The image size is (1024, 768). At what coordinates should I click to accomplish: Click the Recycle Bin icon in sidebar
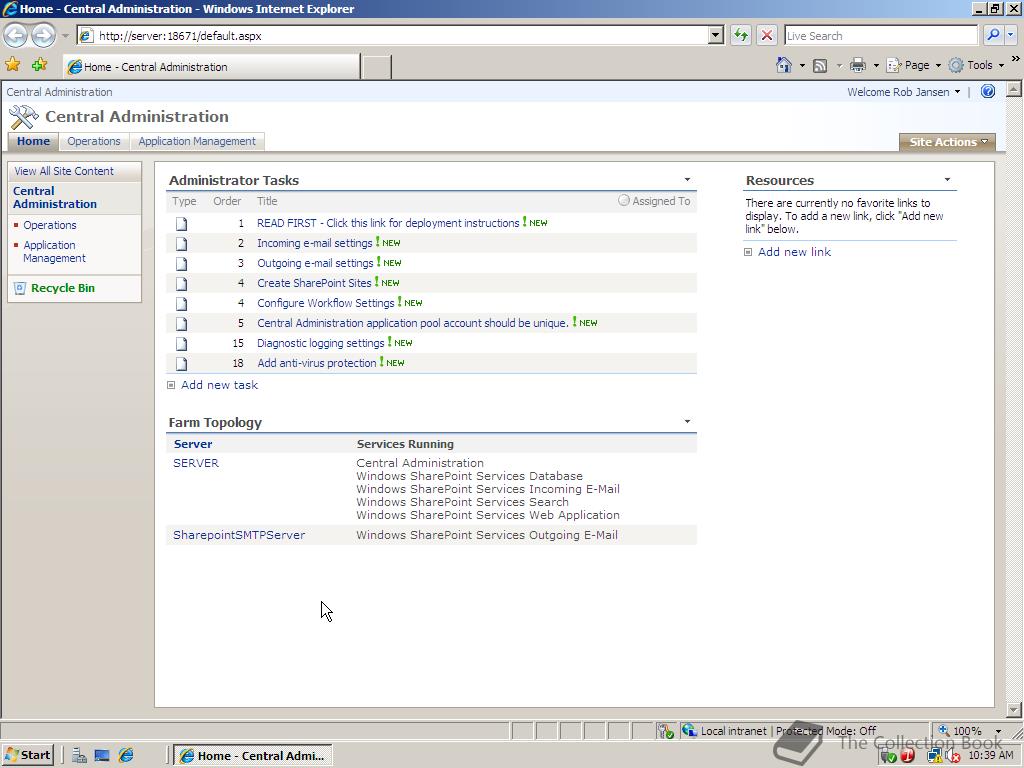click(x=20, y=288)
